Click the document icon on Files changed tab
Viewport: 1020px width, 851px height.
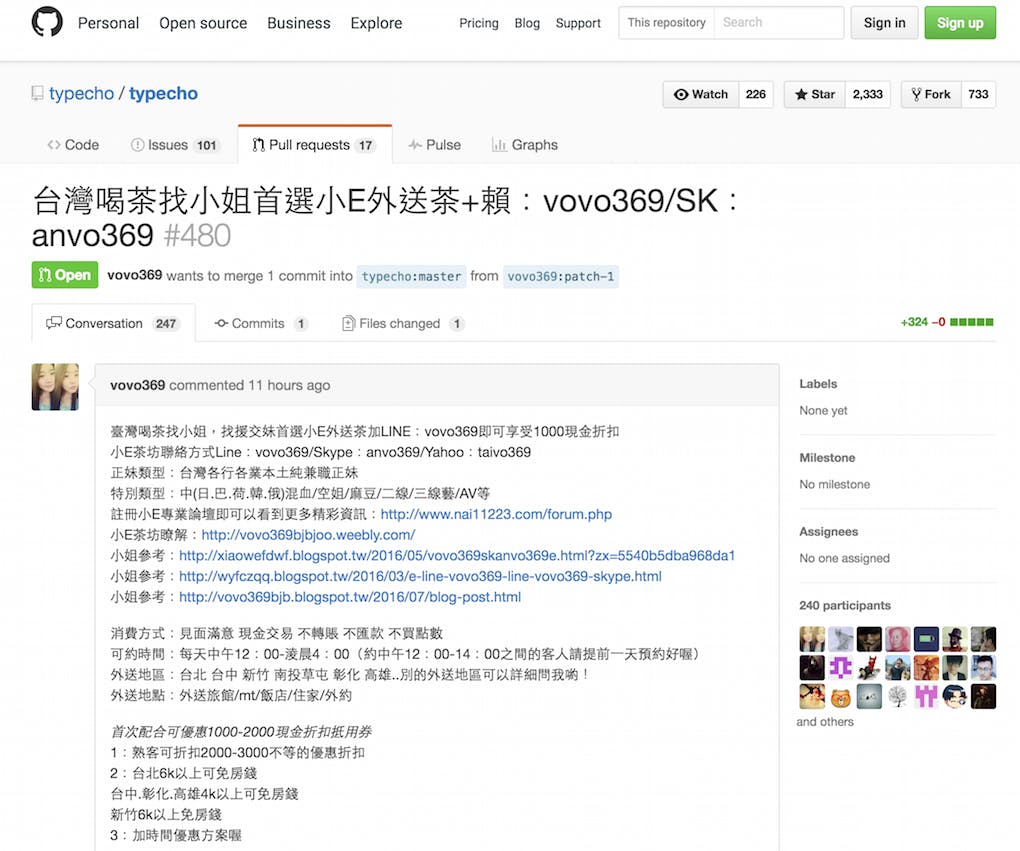(x=348, y=324)
